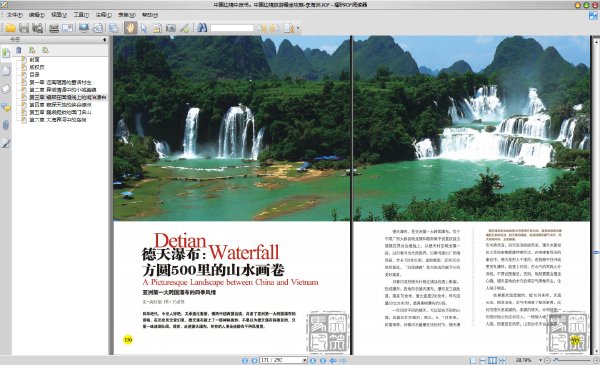Select the Hand tool

click(130, 28)
